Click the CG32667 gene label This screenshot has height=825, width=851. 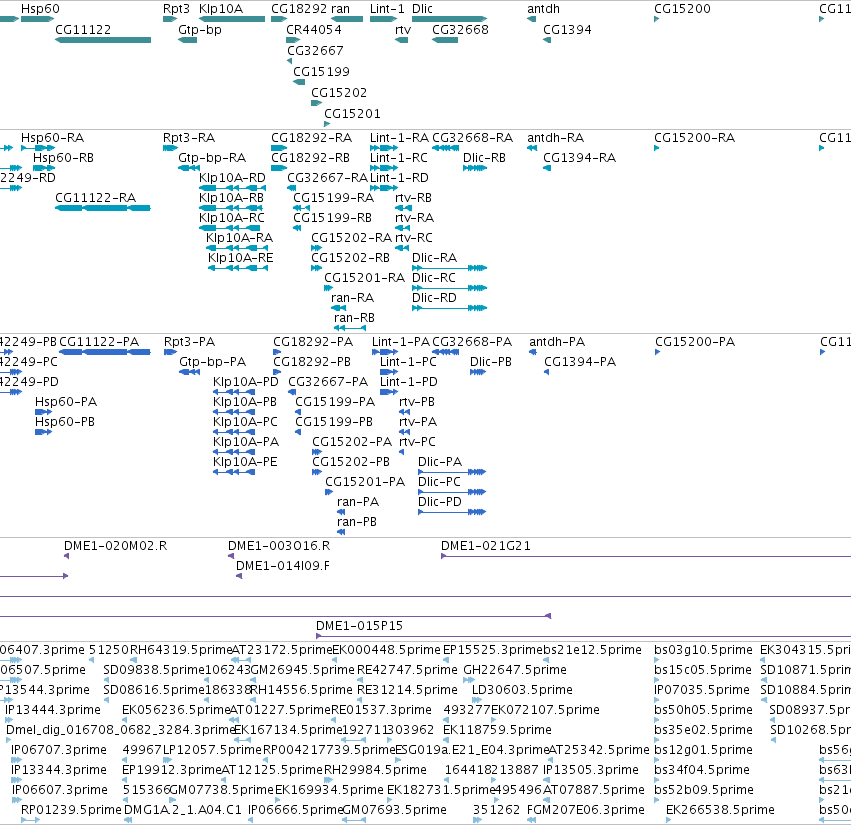[315, 50]
